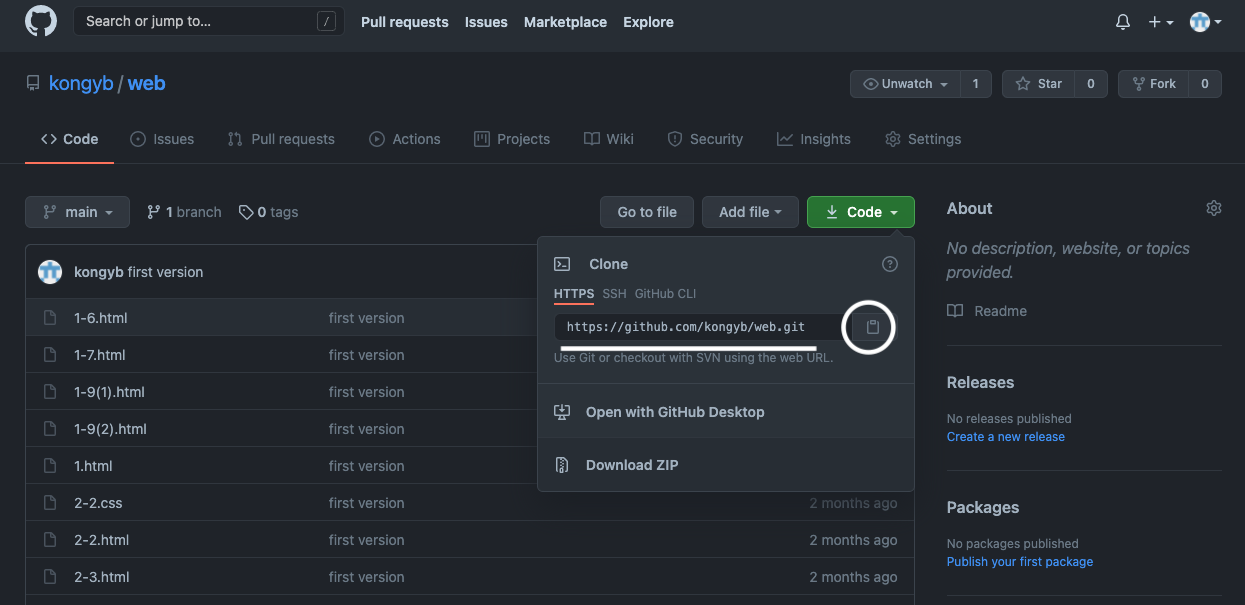Screen dimensions: 1245x605
Task: Open the kongyb commit author avatar
Action: [x=50, y=272]
